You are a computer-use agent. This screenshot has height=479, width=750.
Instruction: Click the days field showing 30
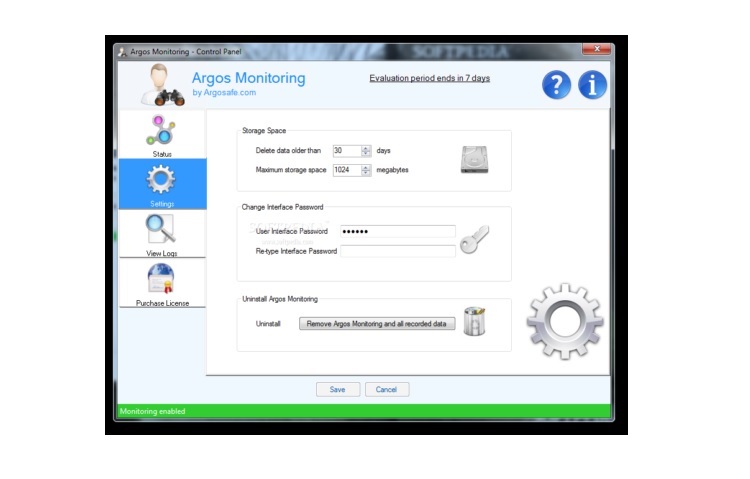[x=347, y=151]
